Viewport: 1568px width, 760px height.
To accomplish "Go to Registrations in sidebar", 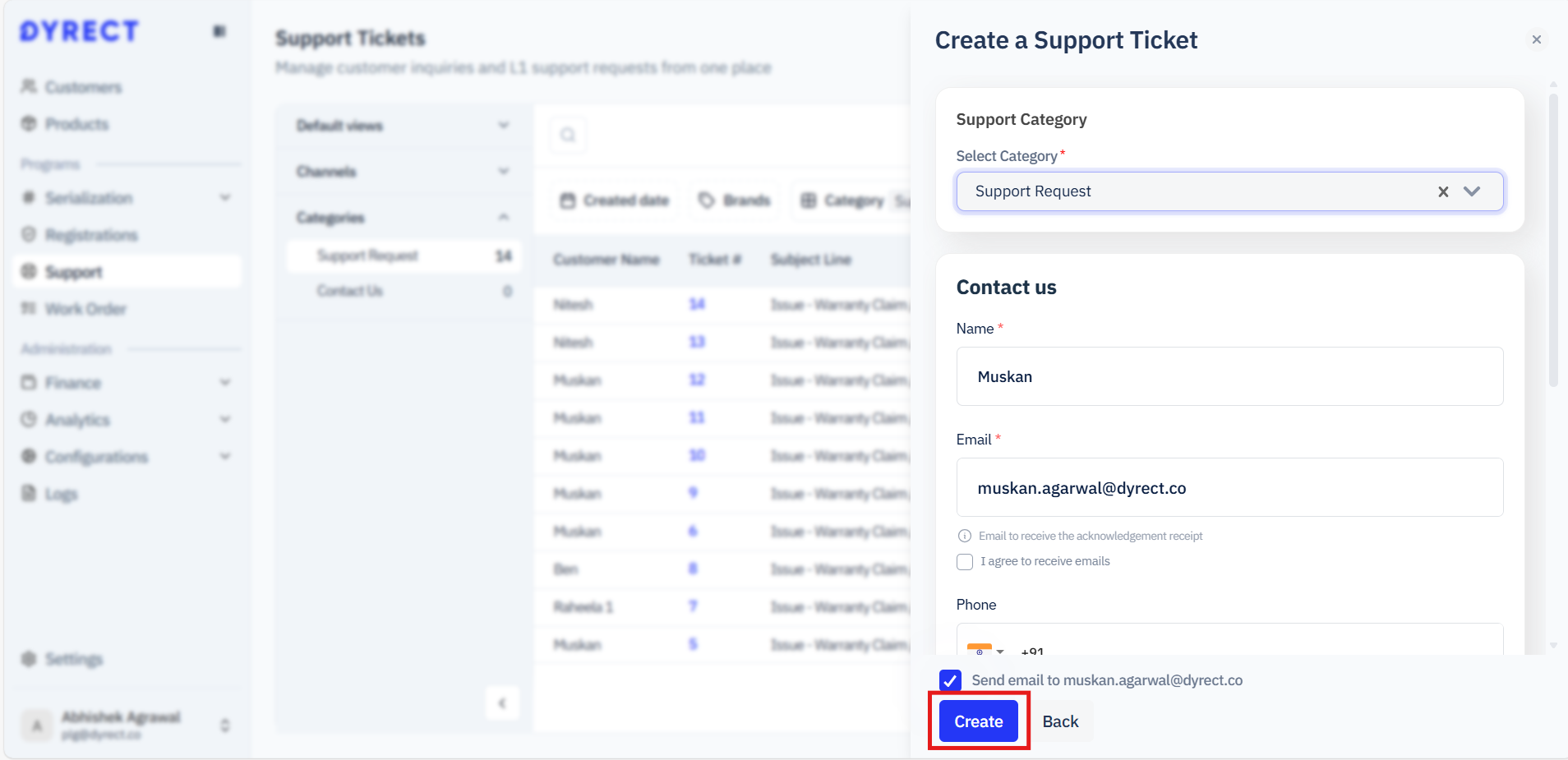I will click(x=90, y=235).
